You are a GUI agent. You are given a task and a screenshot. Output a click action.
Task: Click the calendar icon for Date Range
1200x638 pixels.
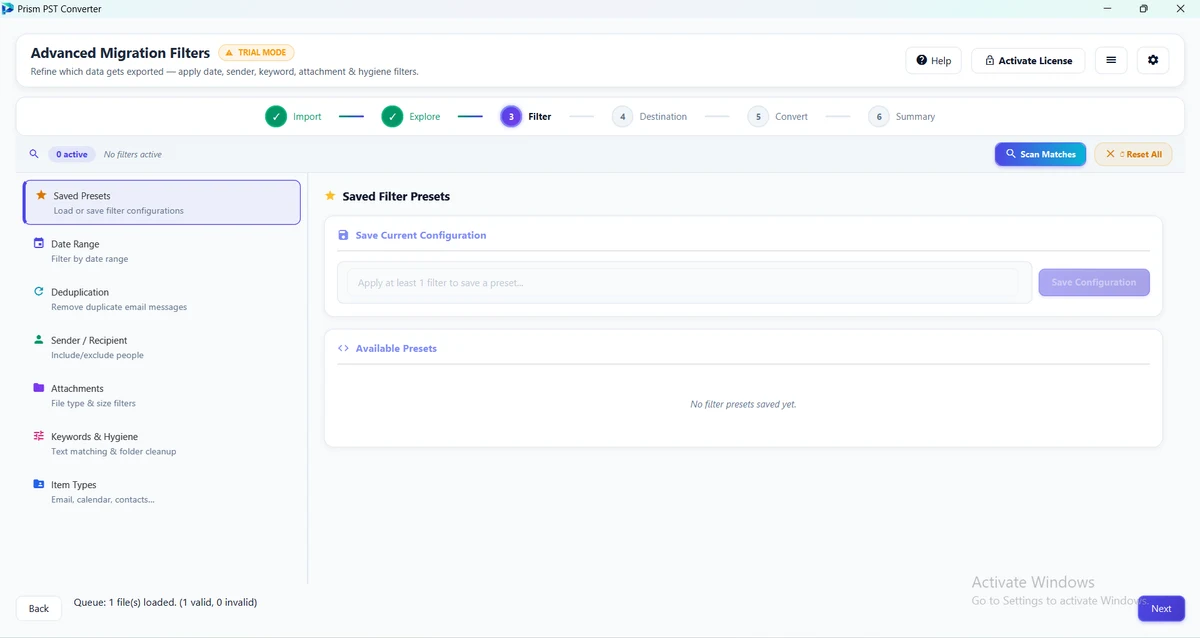(x=39, y=243)
